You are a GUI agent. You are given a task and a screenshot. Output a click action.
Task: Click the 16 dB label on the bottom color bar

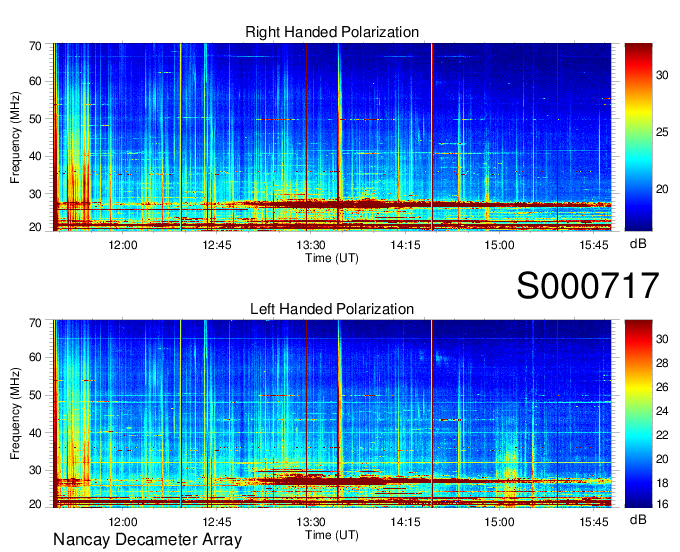coord(662,503)
